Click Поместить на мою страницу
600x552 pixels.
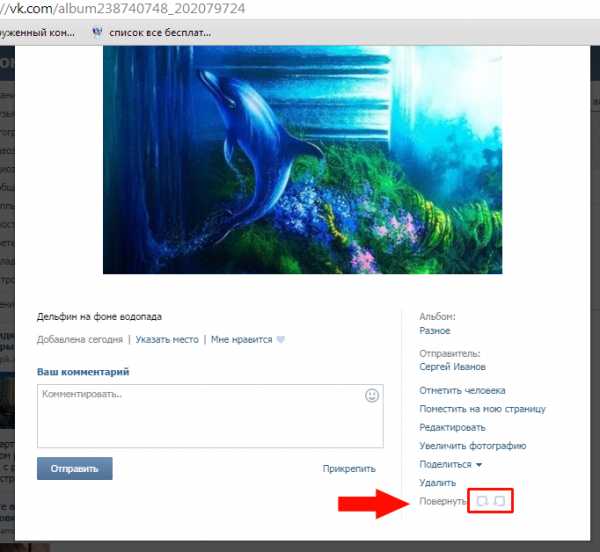tap(483, 409)
